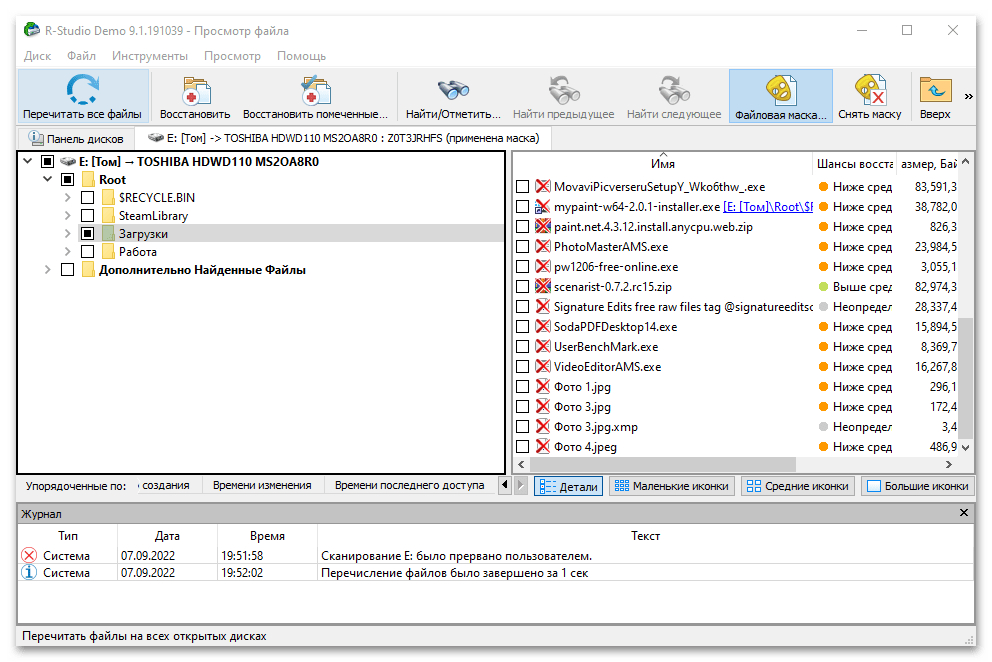This screenshot has width=992, height=662.
Task: Check the box for Фото 1.jpg
Action: pyautogui.click(x=522, y=387)
